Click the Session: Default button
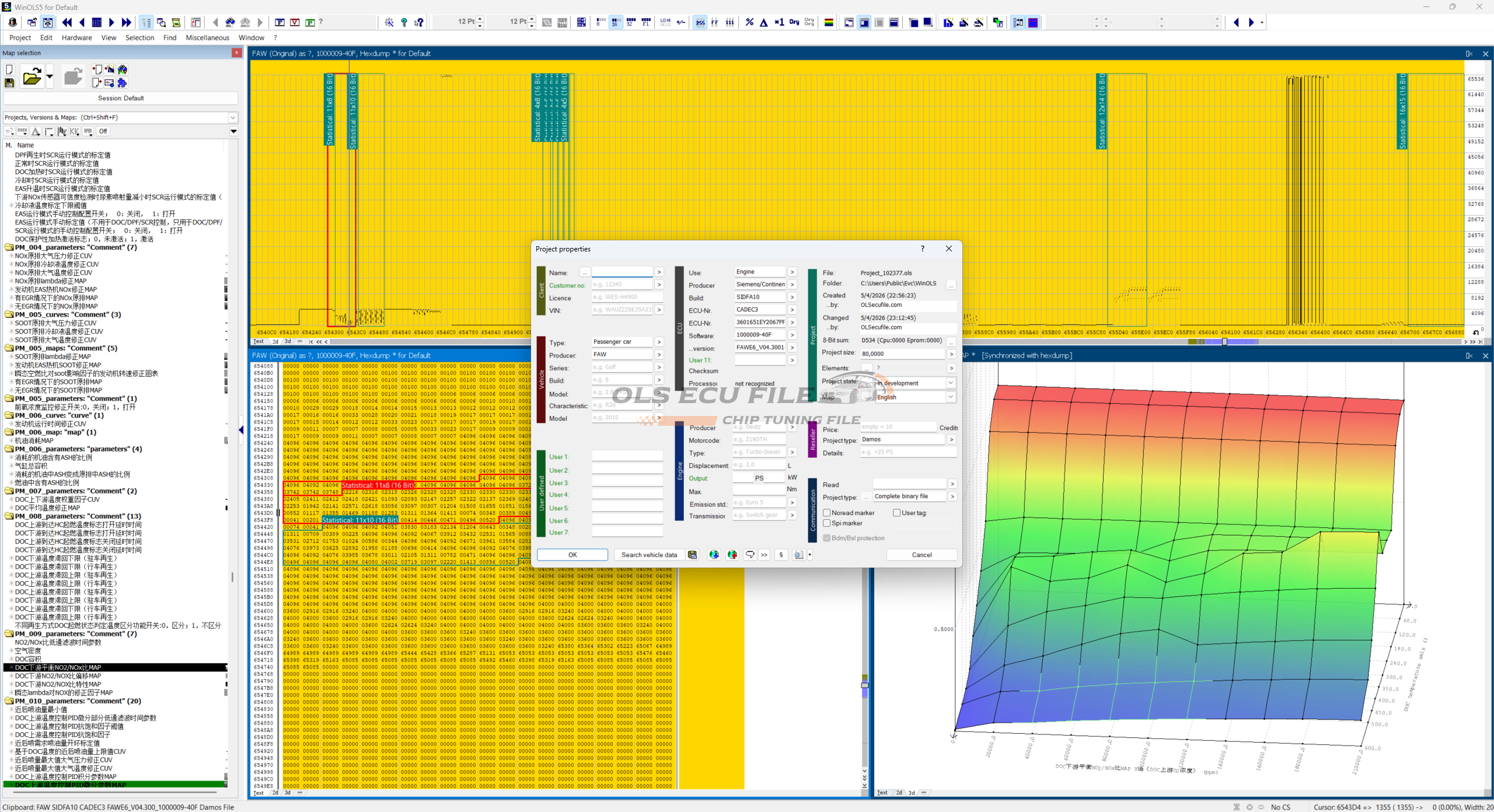Image resolution: width=1494 pixels, height=812 pixels. [121, 98]
